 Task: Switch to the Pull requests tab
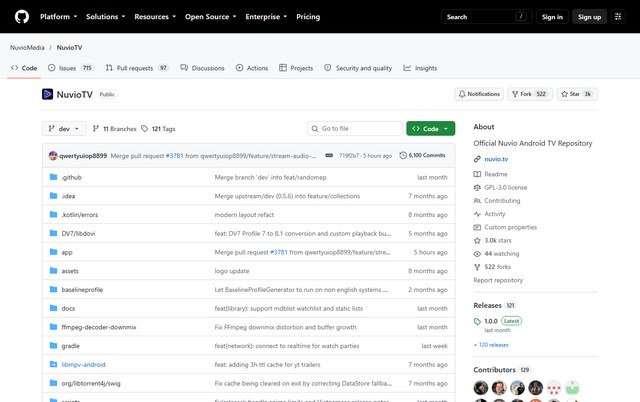(x=137, y=68)
